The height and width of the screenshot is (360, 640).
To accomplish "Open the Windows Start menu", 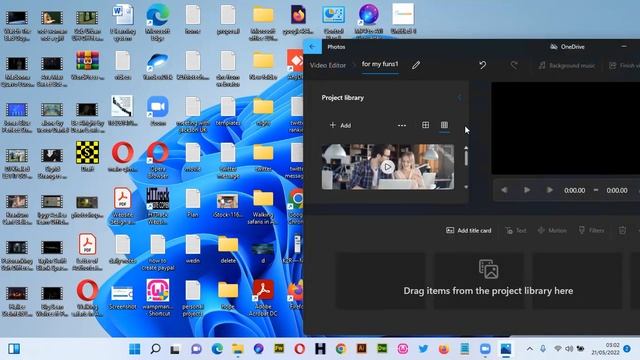I will (134, 349).
